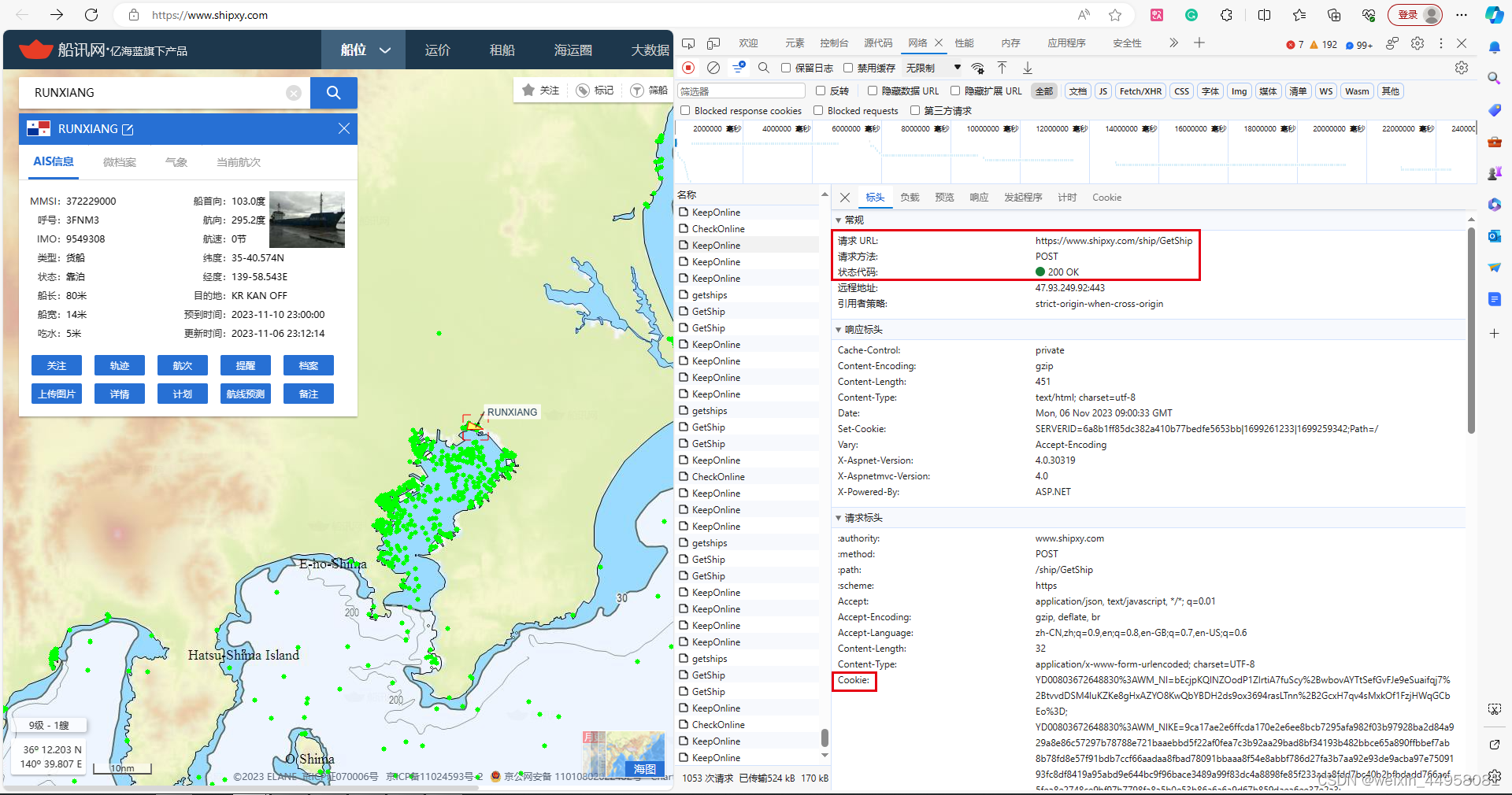Click the edit icon next to RUNXIANG title
Screen dimensions: 1512x795
128,129
